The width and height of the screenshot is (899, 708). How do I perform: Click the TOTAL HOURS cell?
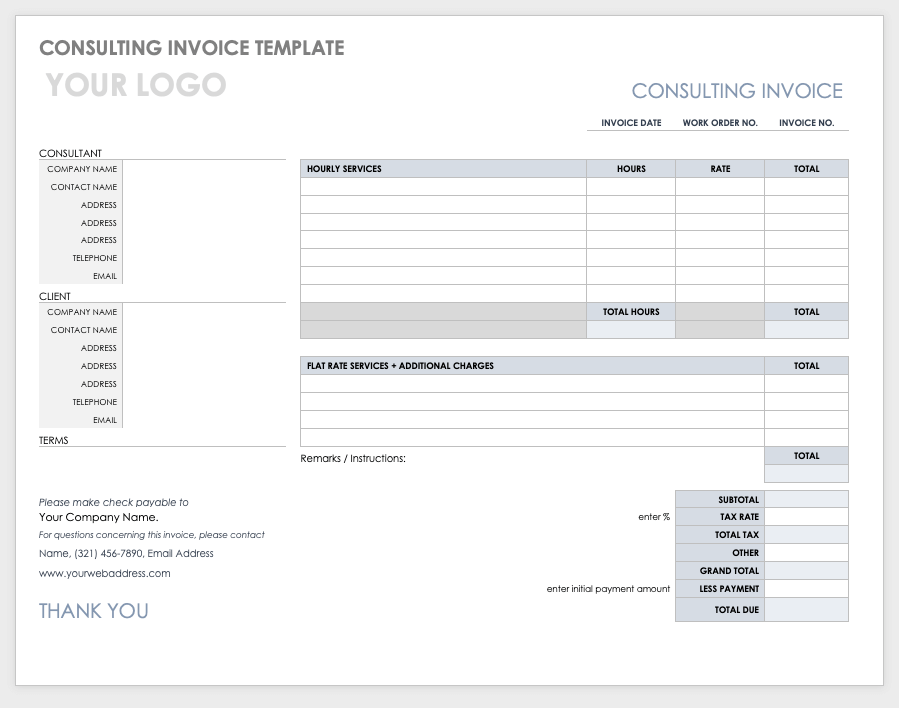pos(630,311)
